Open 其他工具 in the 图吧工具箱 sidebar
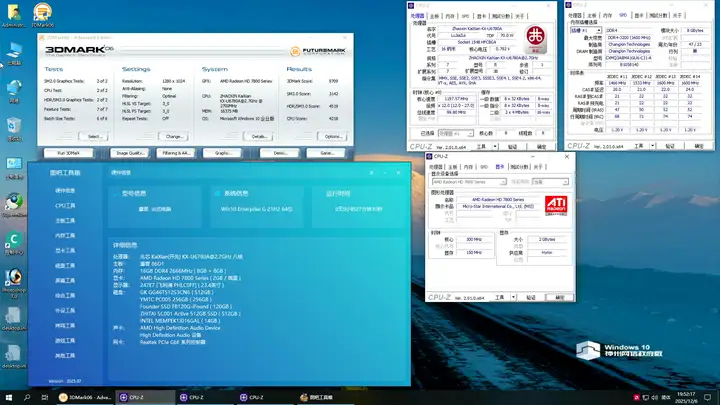The height and width of the screenshot is (405, 720). pyautogui.click(x=65, y=356)
